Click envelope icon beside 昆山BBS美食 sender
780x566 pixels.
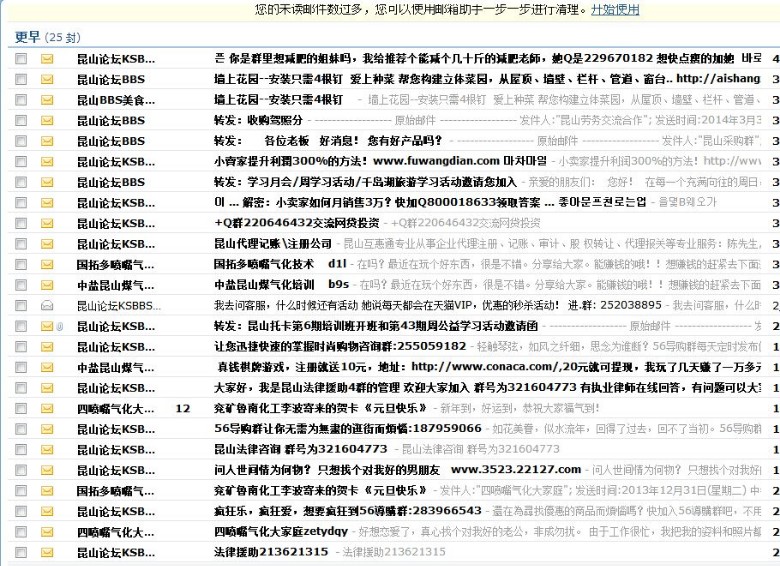click(47, 99)
